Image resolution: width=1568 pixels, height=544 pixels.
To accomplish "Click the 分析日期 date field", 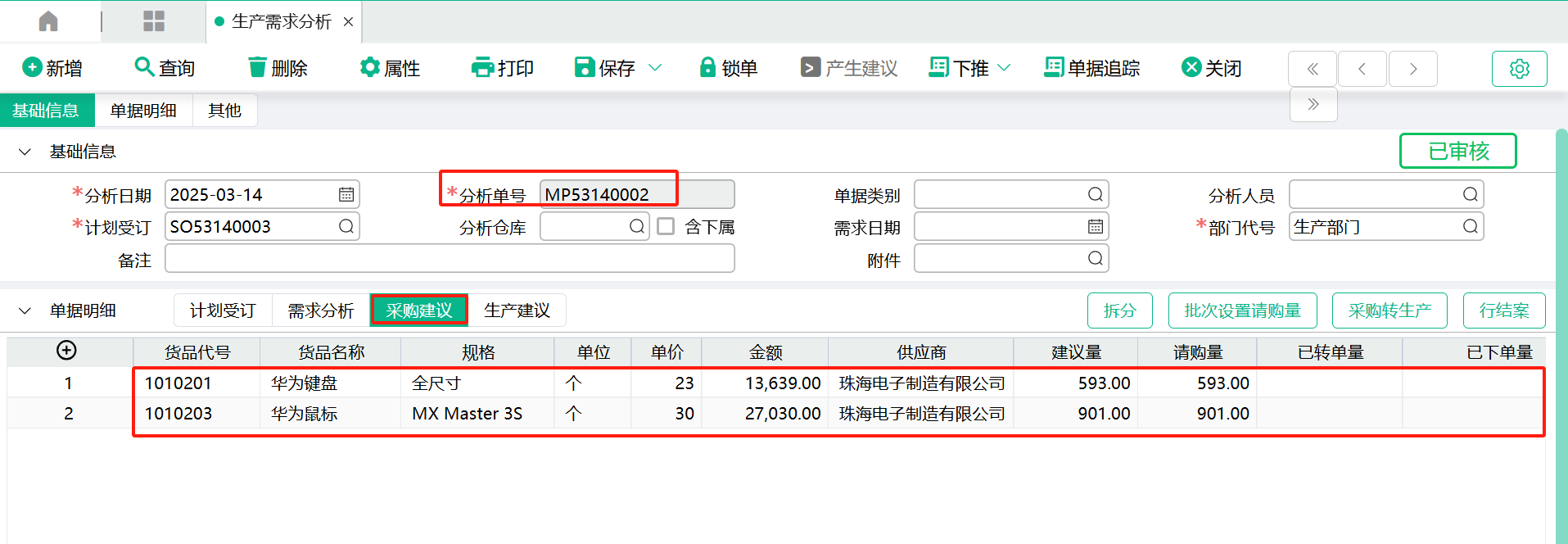I will [x=262, y=195].
